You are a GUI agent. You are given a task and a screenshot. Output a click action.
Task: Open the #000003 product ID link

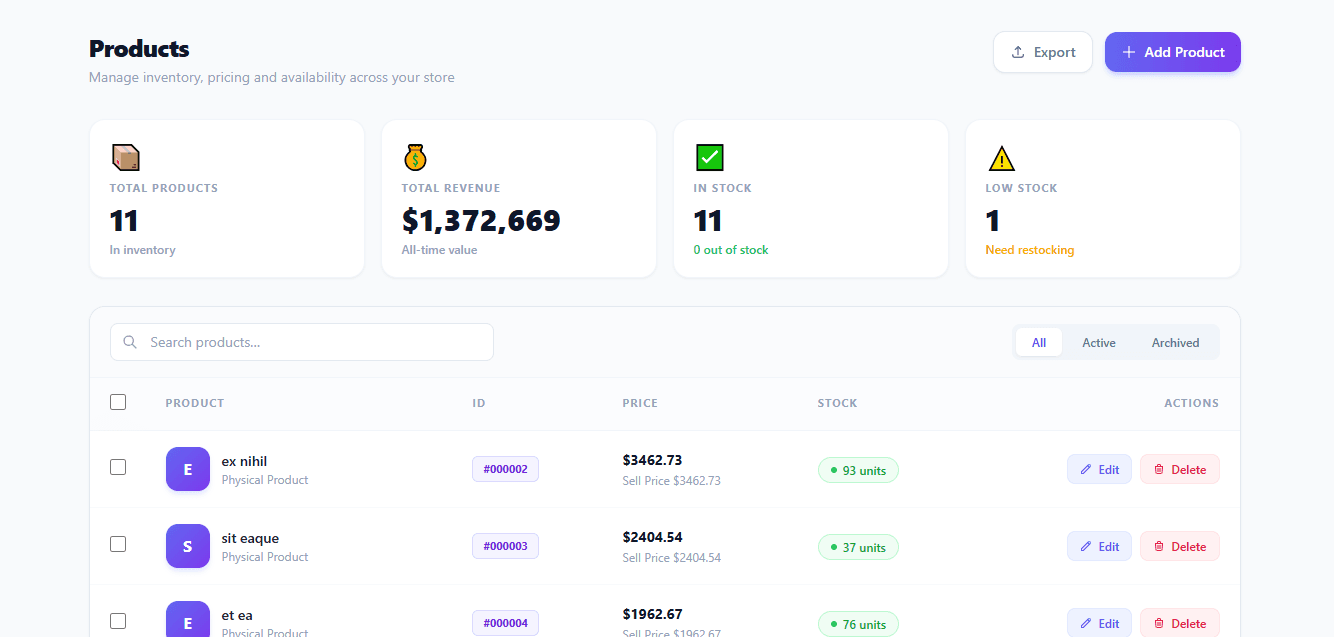tap(505, 546)
